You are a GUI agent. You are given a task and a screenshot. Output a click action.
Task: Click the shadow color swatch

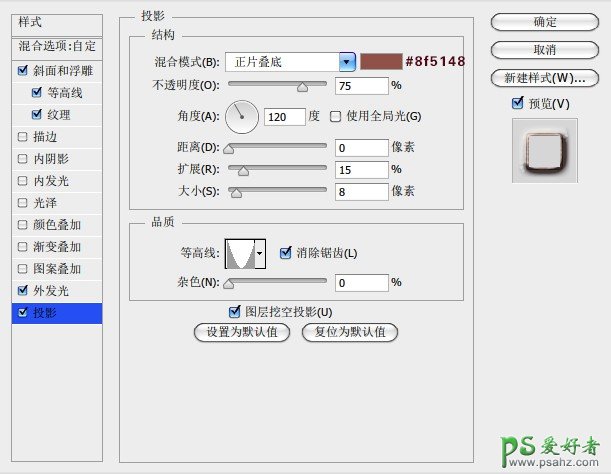click(x=380, y=62)
